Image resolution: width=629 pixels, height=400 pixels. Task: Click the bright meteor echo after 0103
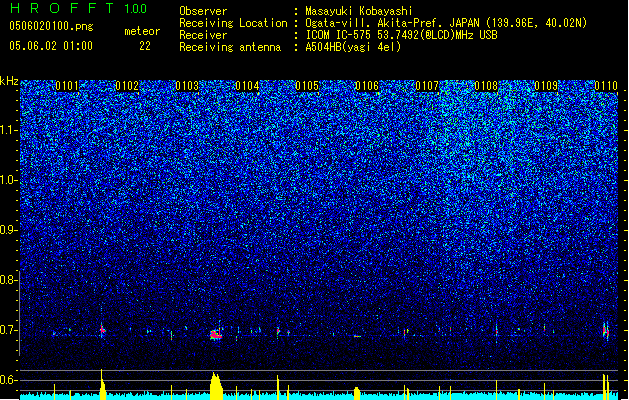coord(216,334)
